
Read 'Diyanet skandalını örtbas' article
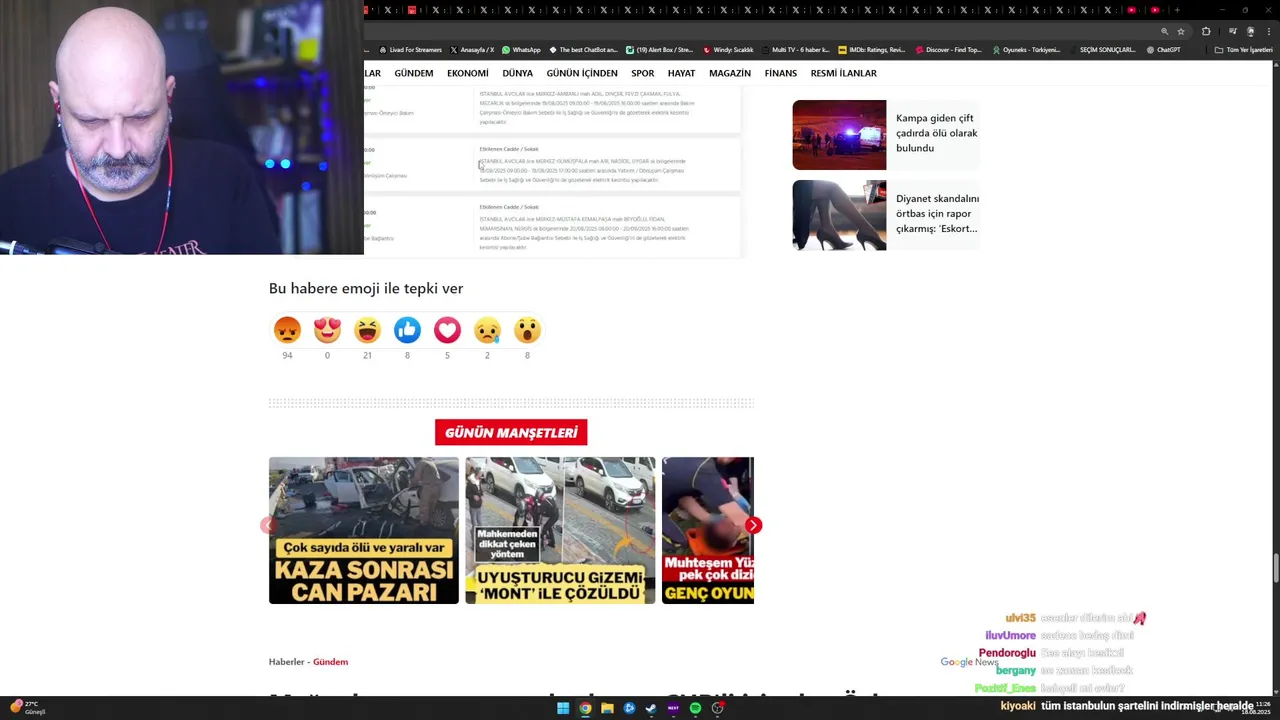937,213
